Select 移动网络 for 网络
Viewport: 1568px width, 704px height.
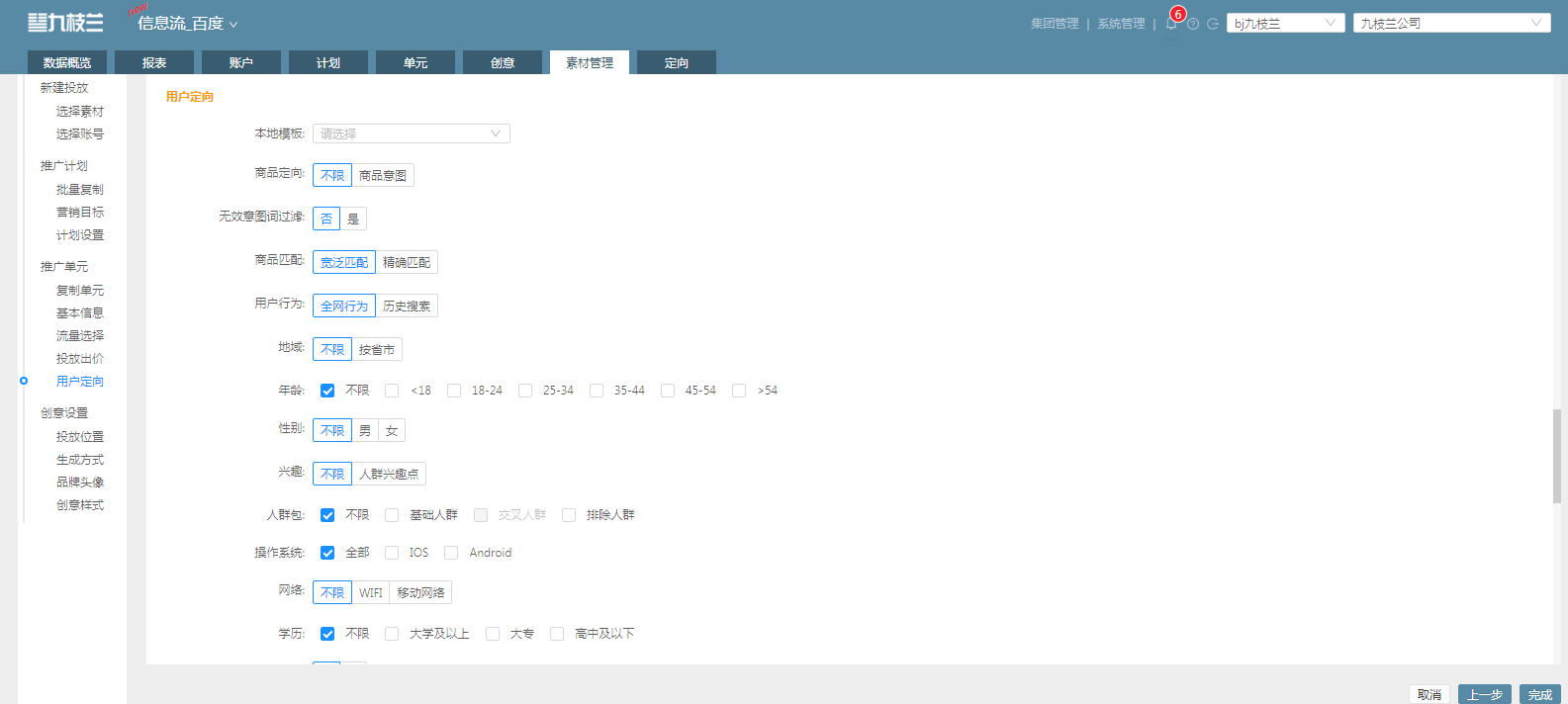(420, 592)
